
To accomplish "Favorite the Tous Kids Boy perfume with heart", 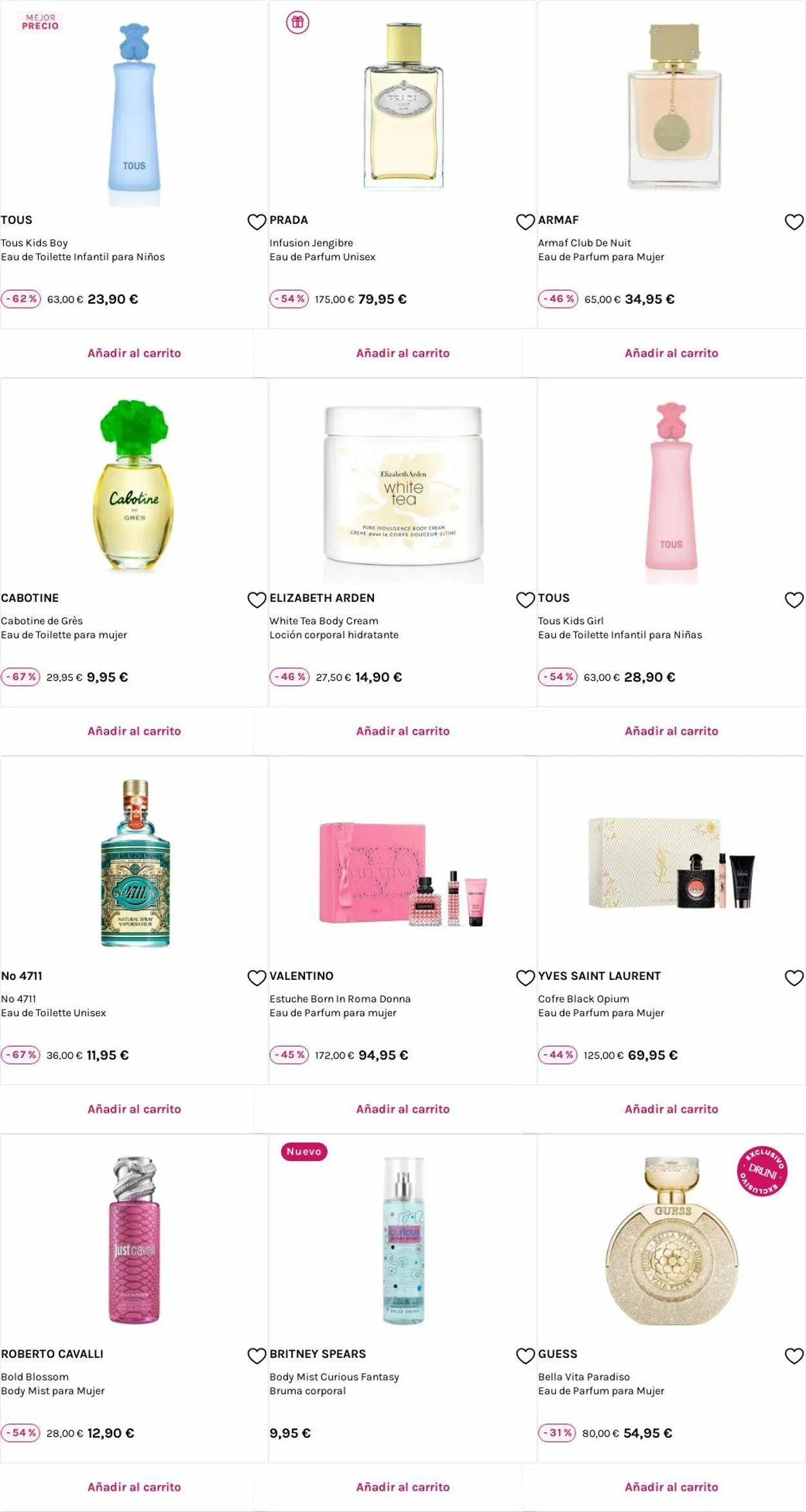I will point(257,222).
